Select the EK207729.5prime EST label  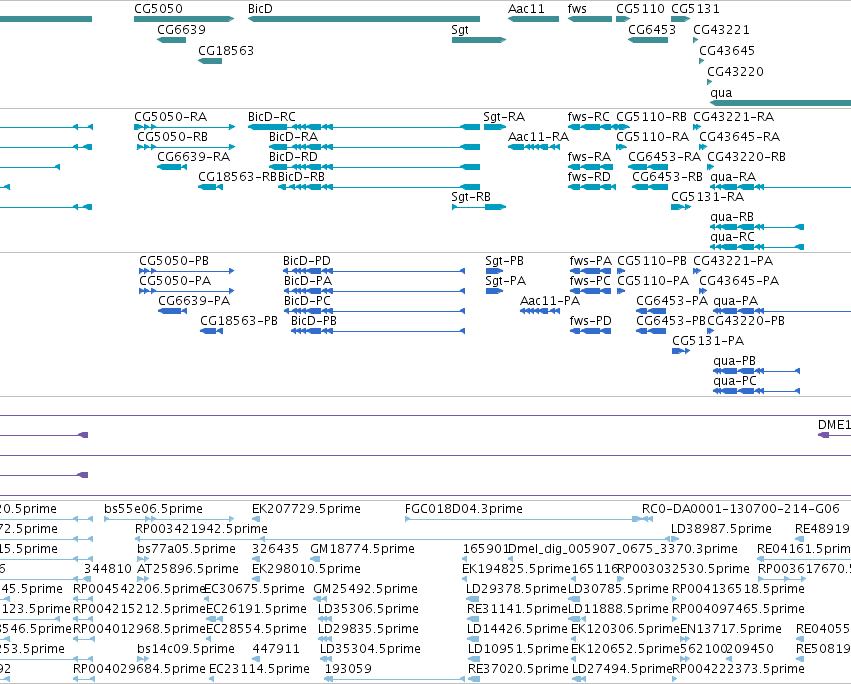point(306,509)
